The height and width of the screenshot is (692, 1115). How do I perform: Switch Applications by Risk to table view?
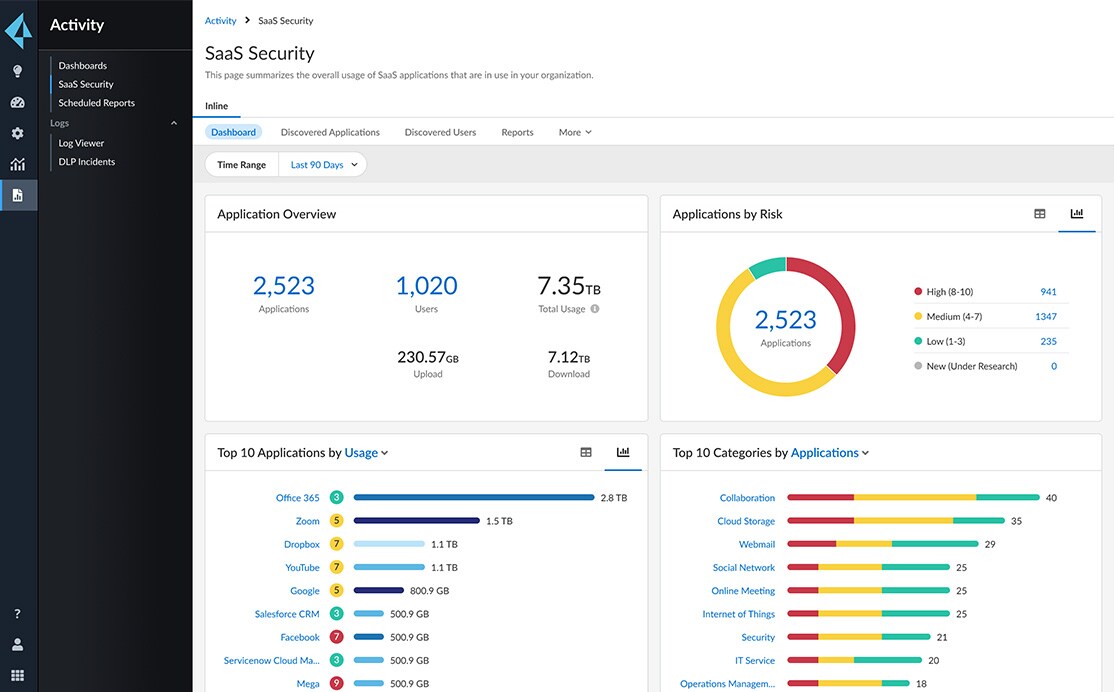pos(1041,213)
